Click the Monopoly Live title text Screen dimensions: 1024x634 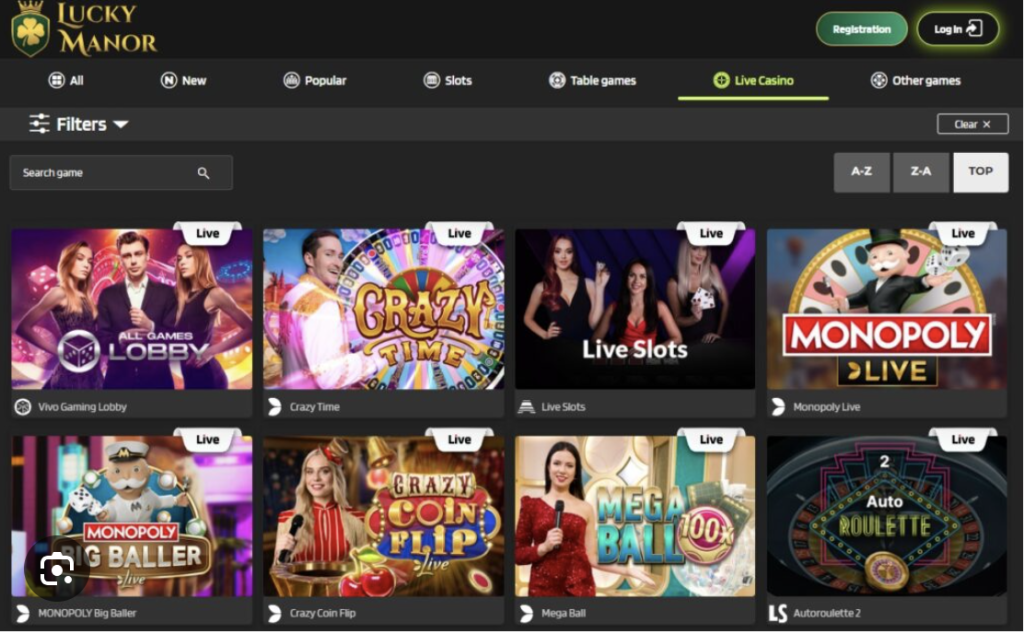[827, 407]
